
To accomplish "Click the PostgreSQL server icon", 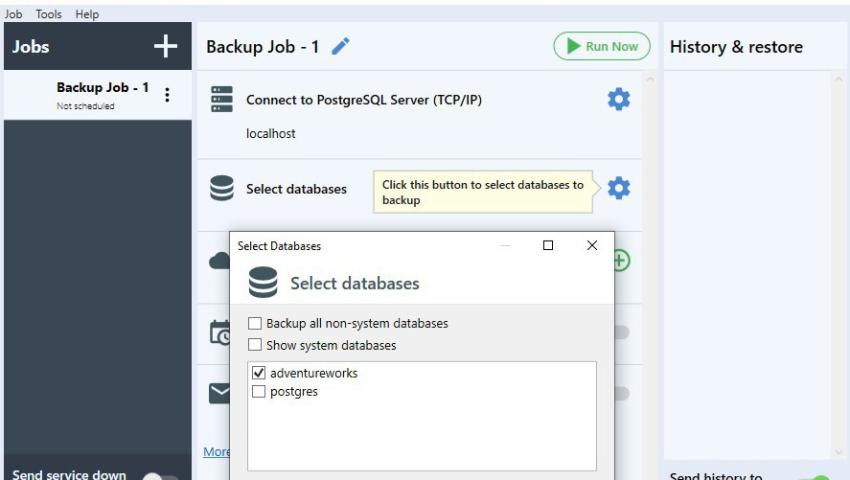I will pos(222,99).
